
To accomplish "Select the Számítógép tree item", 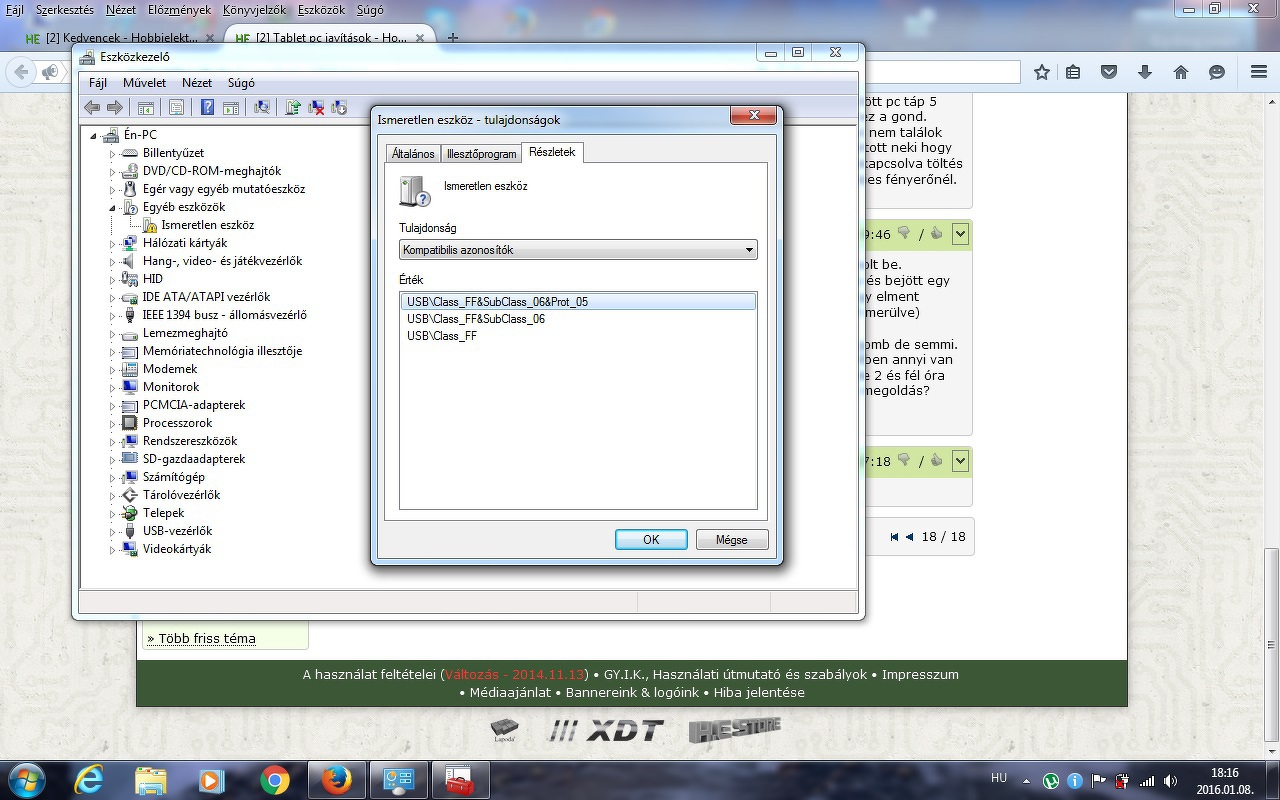I will click(x=174, y=477).
